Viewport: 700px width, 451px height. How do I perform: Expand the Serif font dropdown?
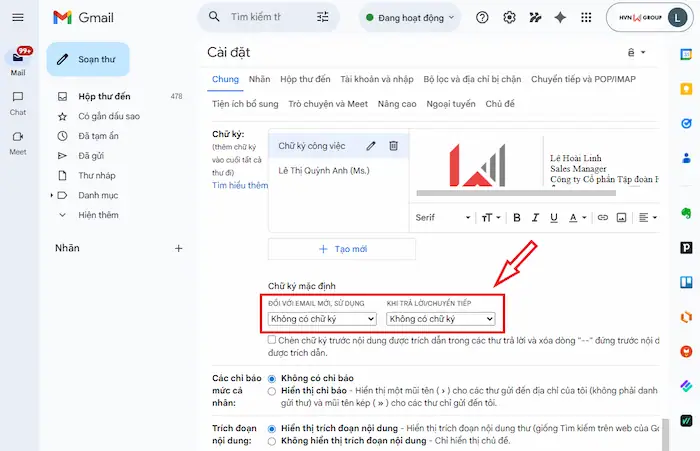[443, 217]
